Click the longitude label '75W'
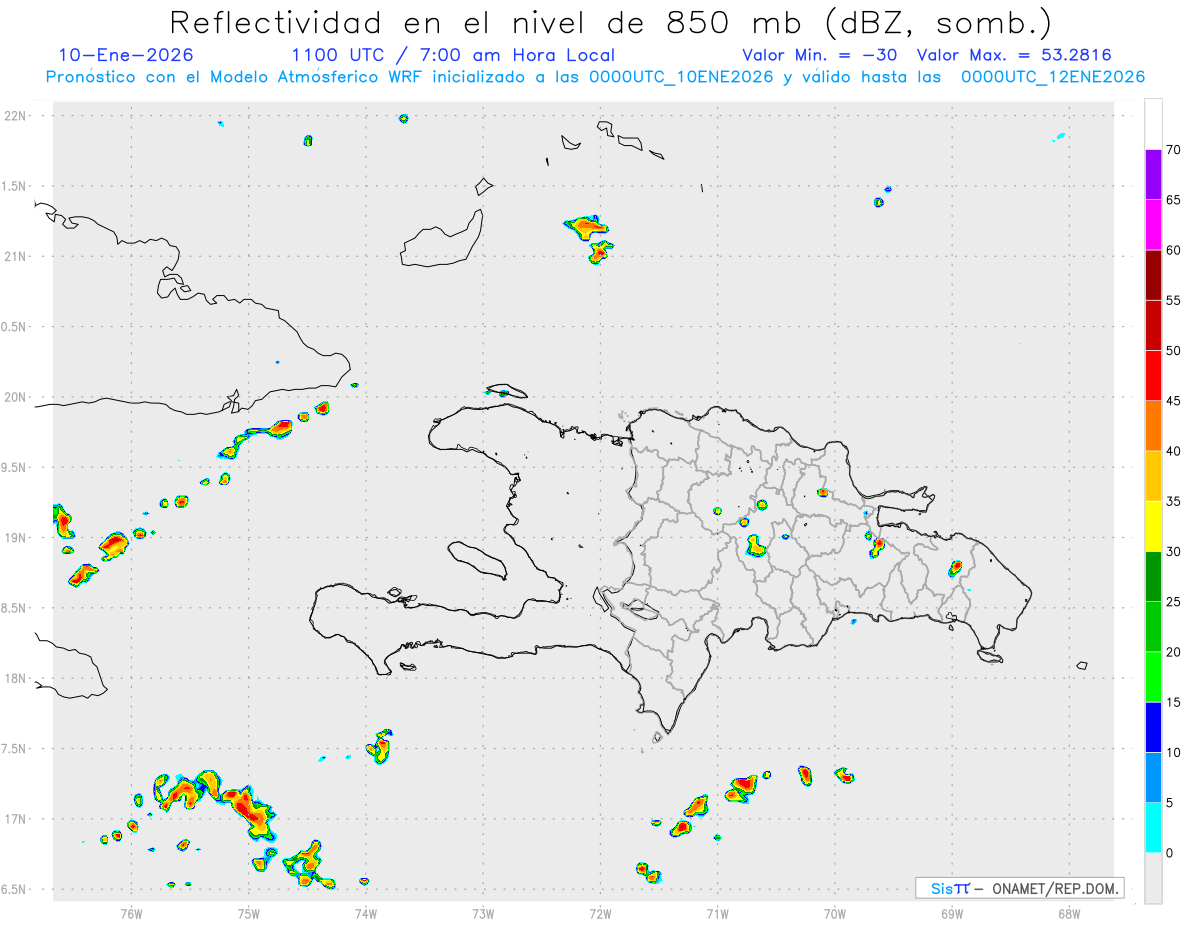The width and height of the screenshot is (1200, 927). [249, 914]
